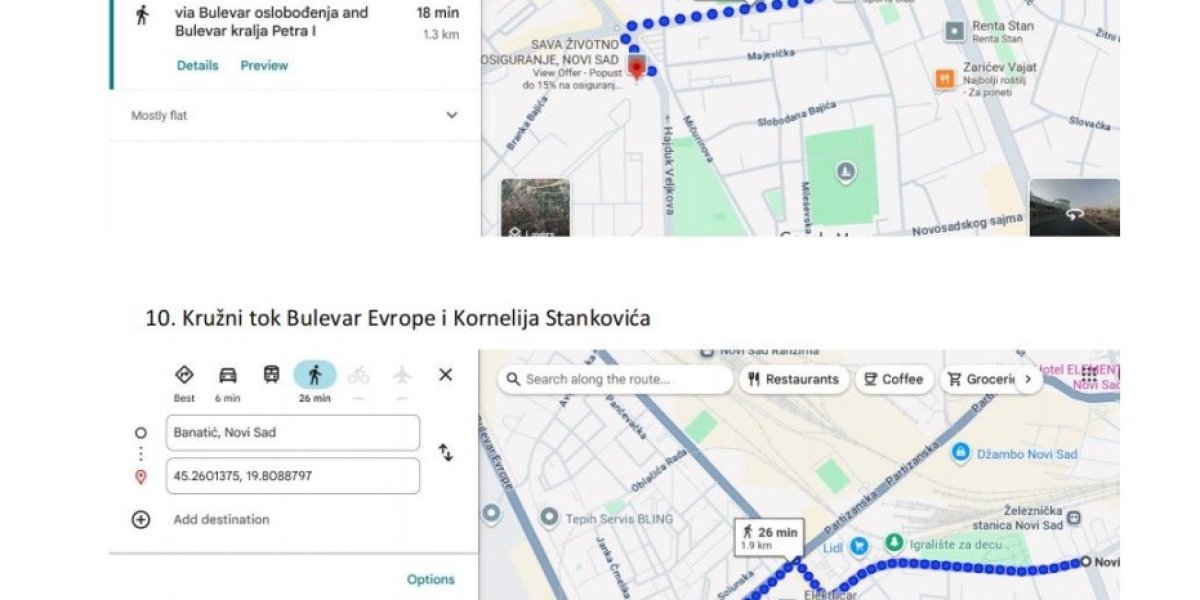Expand the Mostly flat elevation chevron
The height and width of the screenshot is (600, 1200).
452,115
